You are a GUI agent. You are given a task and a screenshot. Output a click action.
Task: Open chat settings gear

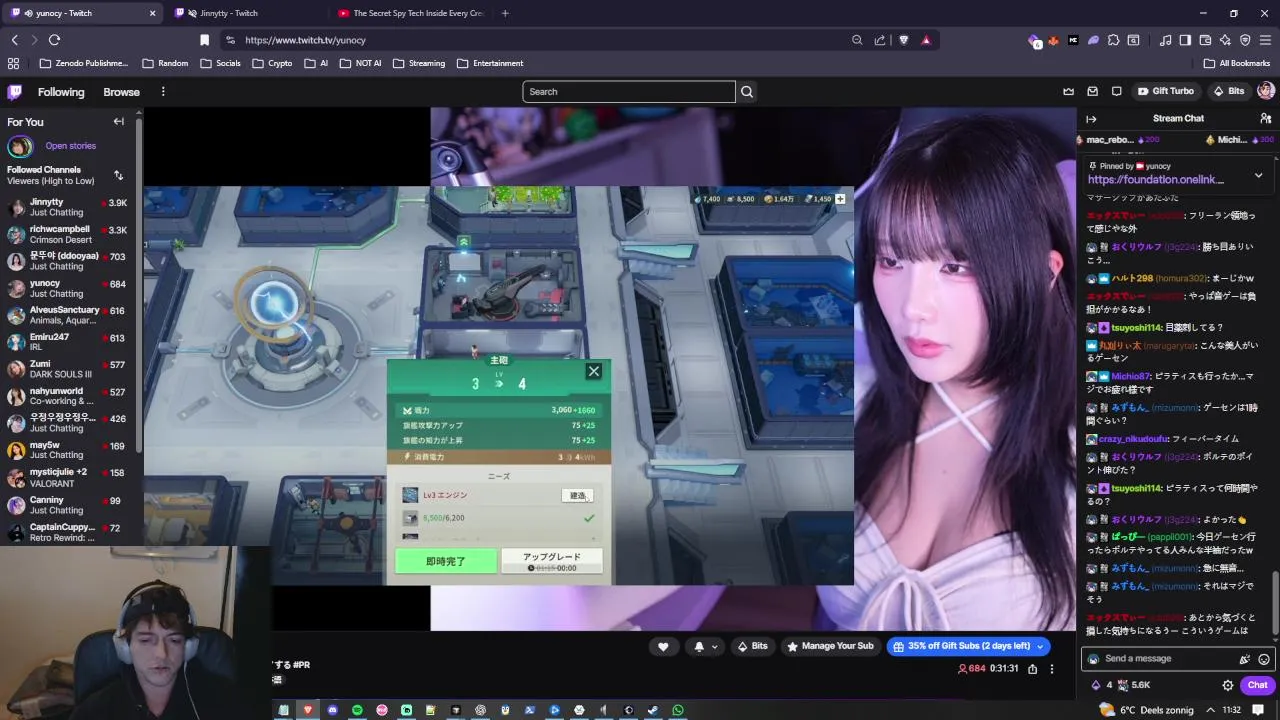[1227, 685]
